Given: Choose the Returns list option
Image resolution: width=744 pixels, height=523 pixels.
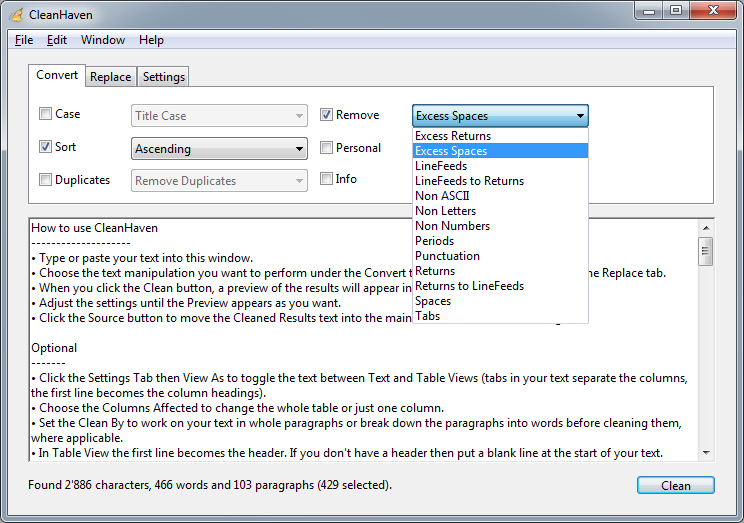Looking at the screenshot, I should pos(501,271).
